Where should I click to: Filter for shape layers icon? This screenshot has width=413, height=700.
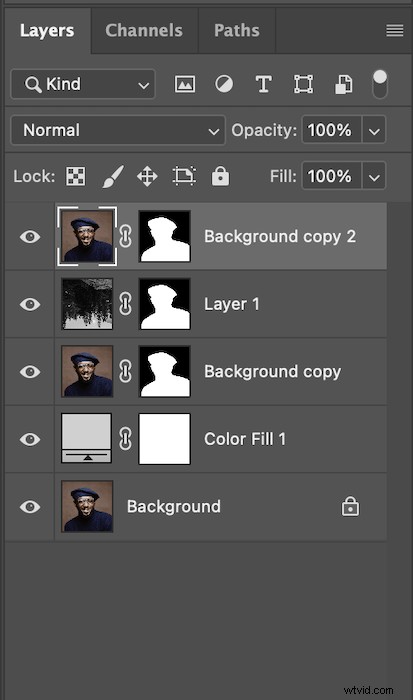pyautogui.click(x=303, y=84)
